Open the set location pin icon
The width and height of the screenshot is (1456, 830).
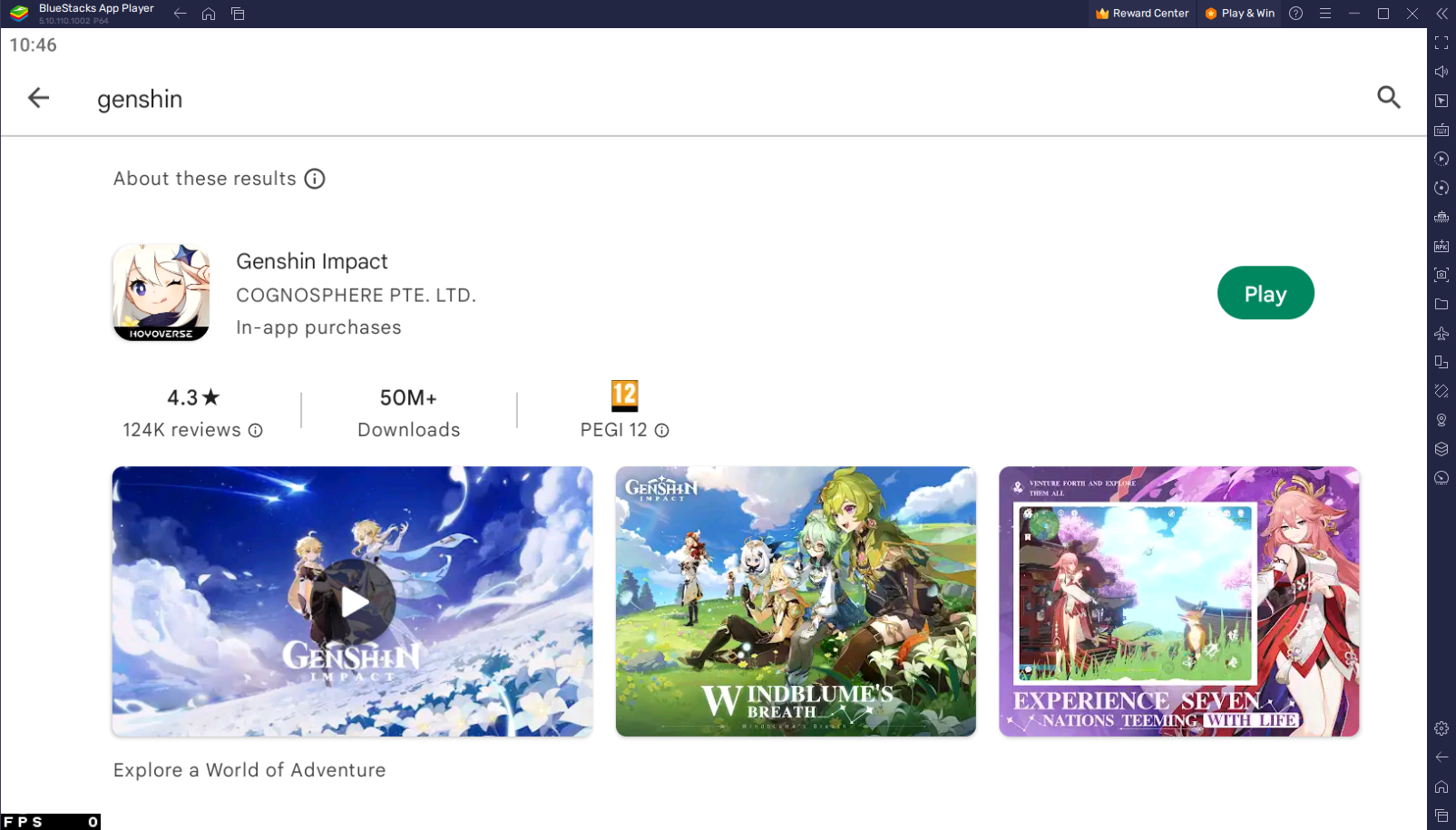click(1441, 420)
